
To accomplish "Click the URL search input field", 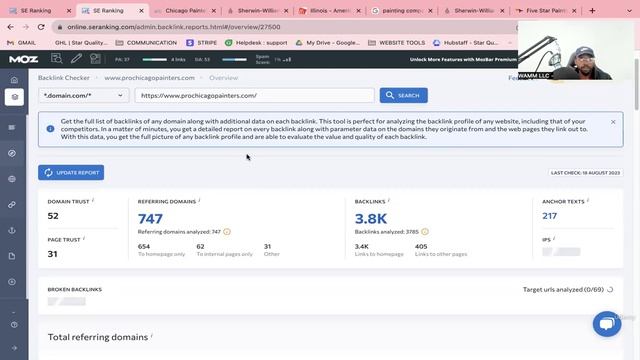I will [x=255, y=96].
